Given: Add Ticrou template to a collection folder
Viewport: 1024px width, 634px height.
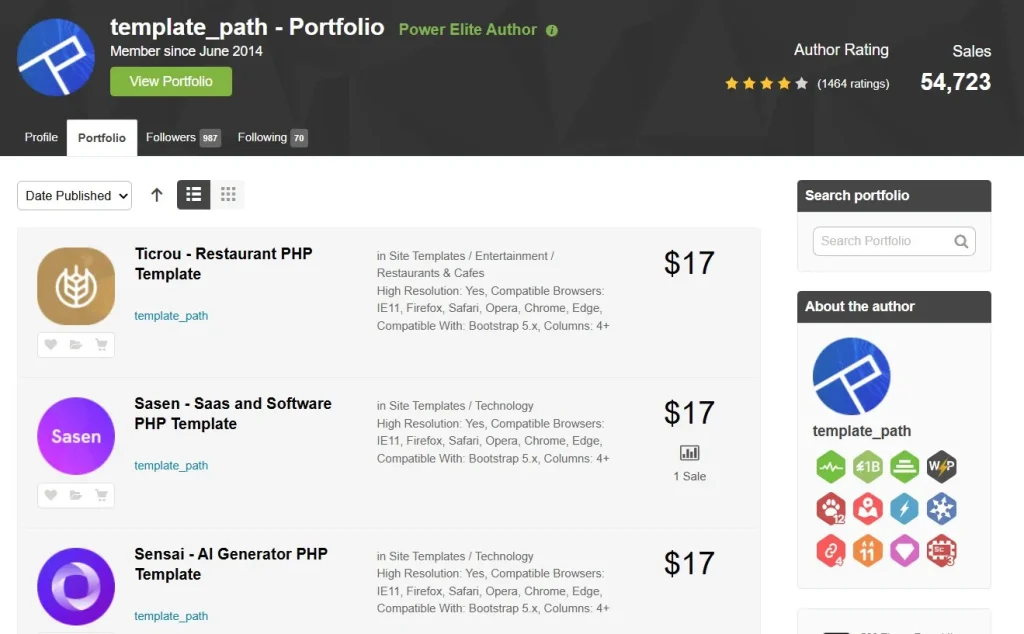Looking at the screenshot, I should pyautogui.click(x=76, y=345).
